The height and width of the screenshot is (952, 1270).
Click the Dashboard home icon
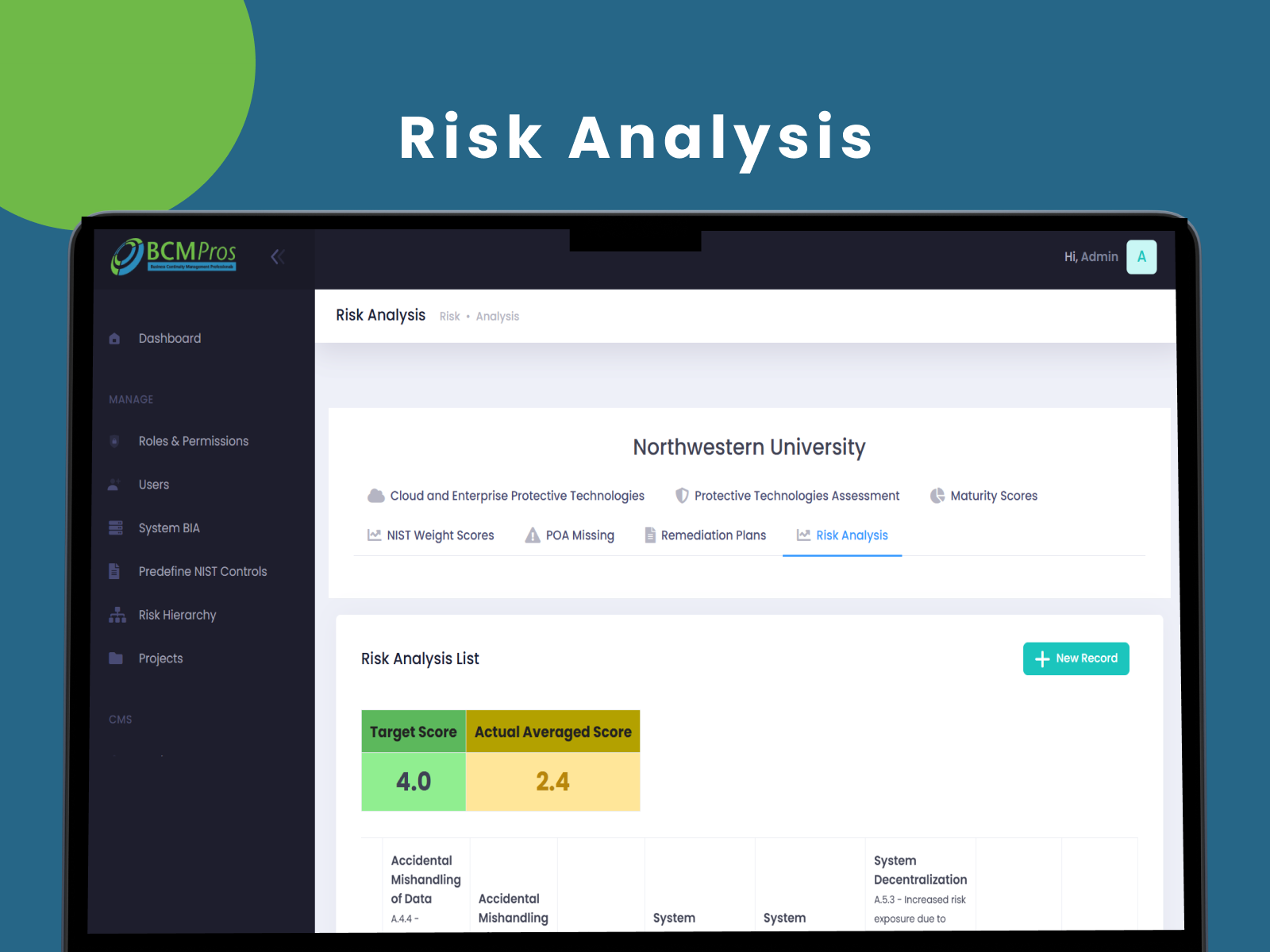click(114, 339)
